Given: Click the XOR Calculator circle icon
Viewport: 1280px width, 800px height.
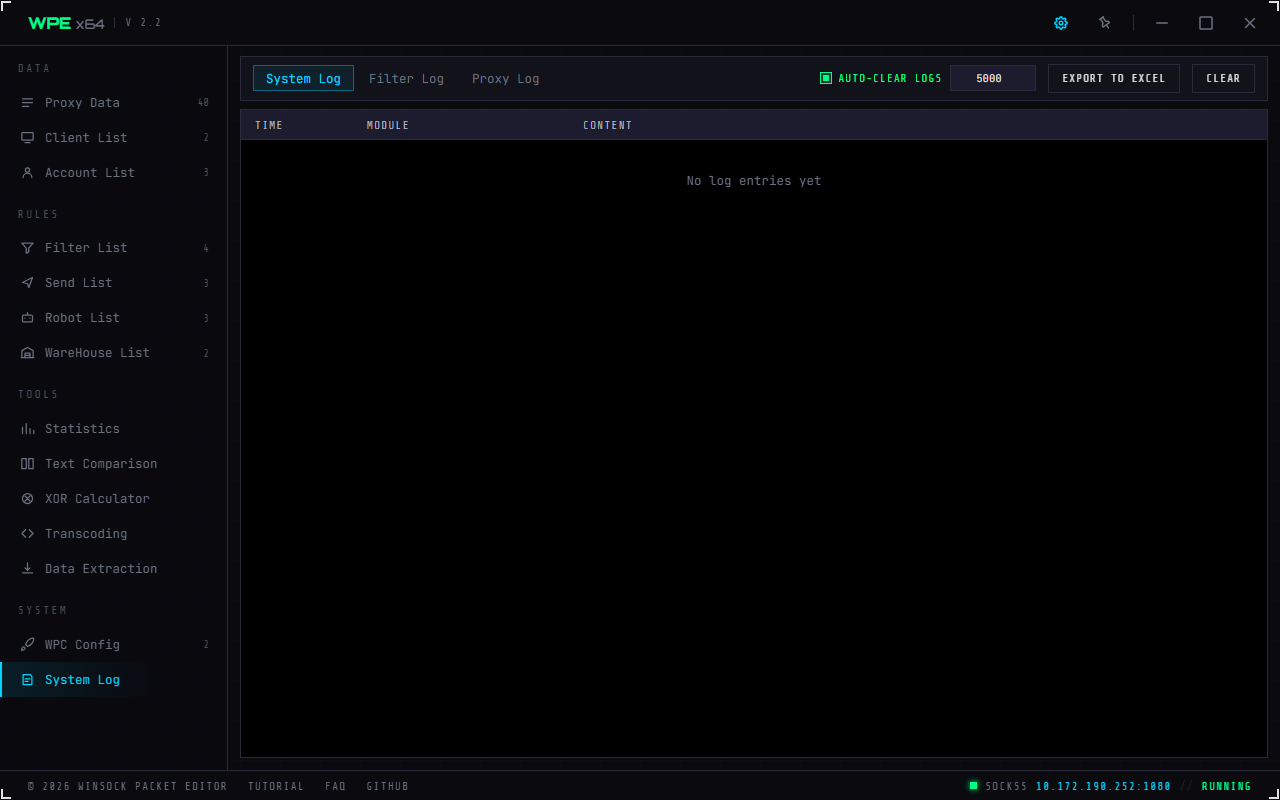Looking at the screenshot, I should 27,499.
